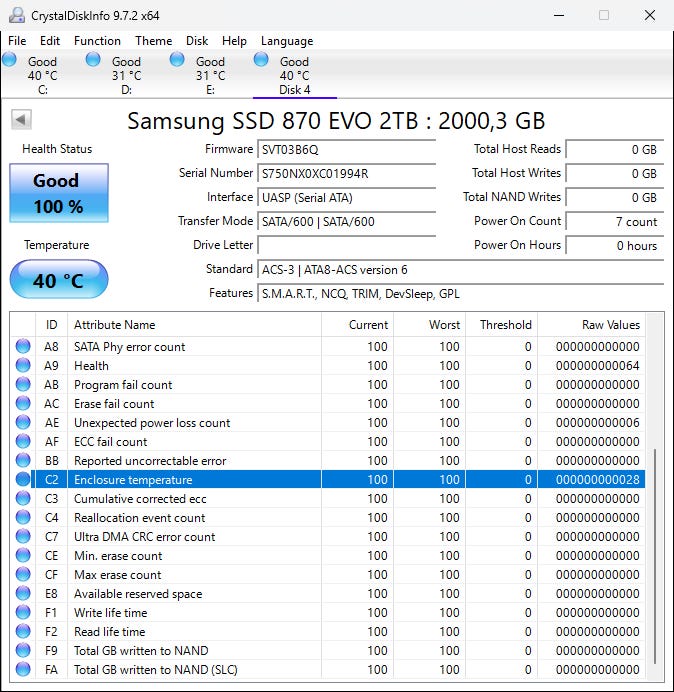The height and width of the screenshot is (692, 674).
Task: Select the Total GB written to NAND (SLC) row
Action: [328, 669]
